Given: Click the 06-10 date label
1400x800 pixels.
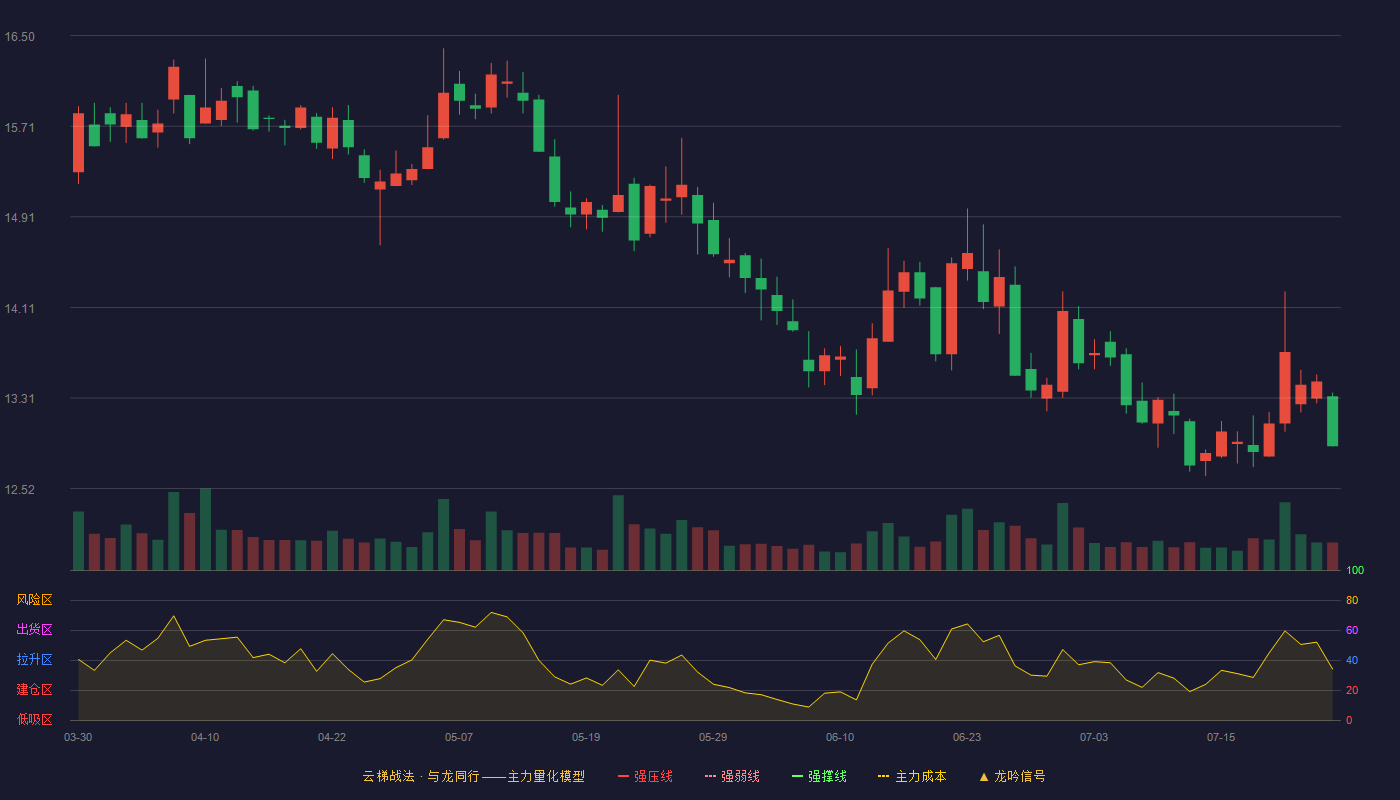Looking at the screenshot, I should [840, 737].
